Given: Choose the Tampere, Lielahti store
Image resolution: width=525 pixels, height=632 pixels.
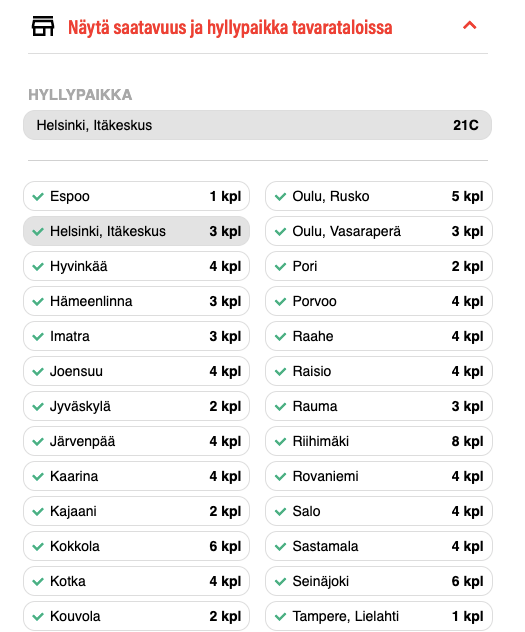Looking at the screenshot, I should pyautogui.click(x=379, y=616).
